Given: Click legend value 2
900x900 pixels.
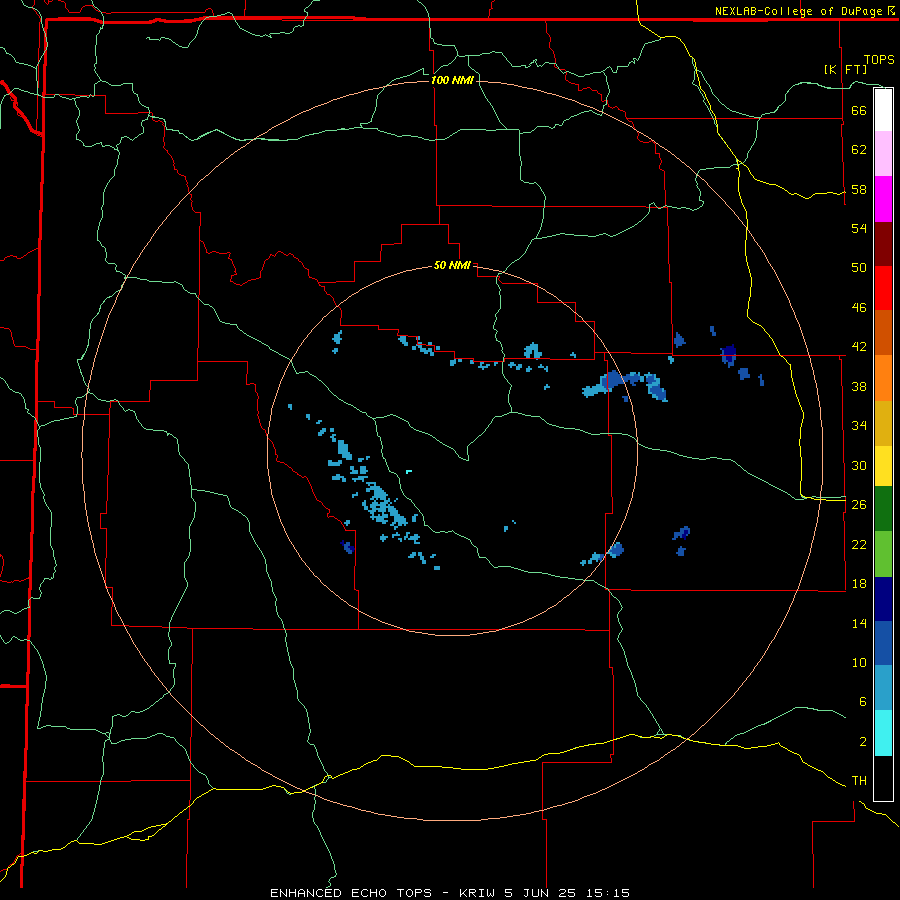Looking at the screenshot, I should 863,742.
